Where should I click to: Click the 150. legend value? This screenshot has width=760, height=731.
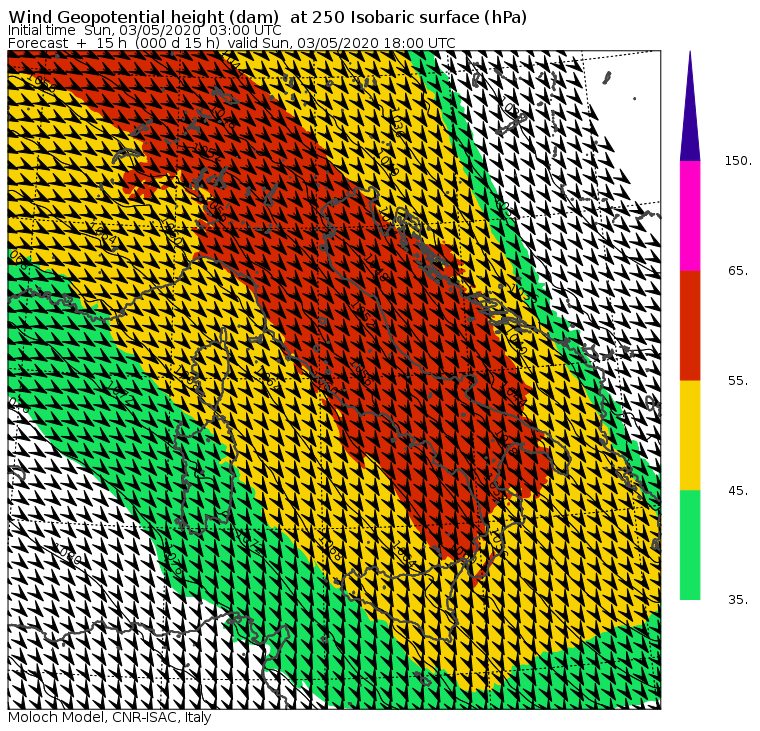tap(738, 161)
